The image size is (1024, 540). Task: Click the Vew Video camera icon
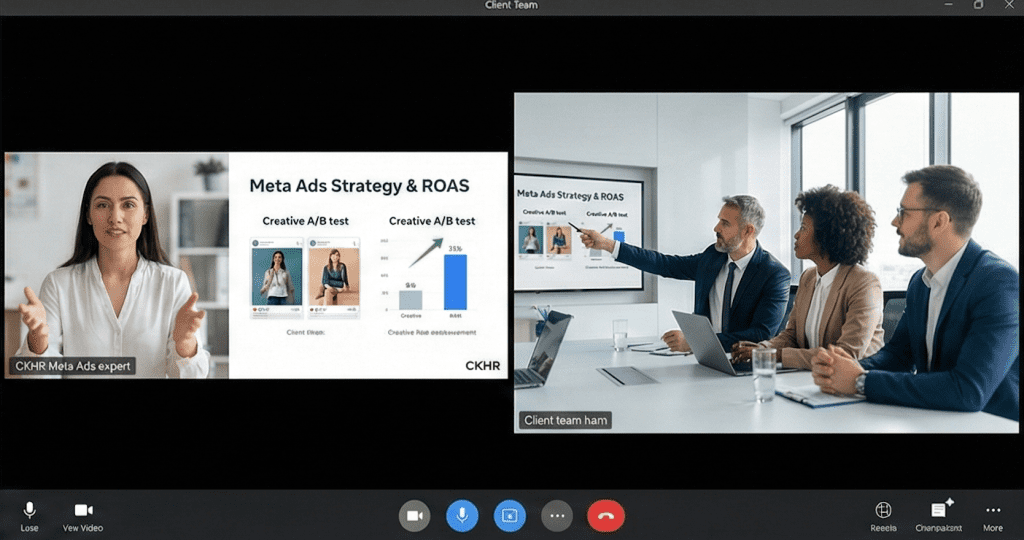(82, 511)
